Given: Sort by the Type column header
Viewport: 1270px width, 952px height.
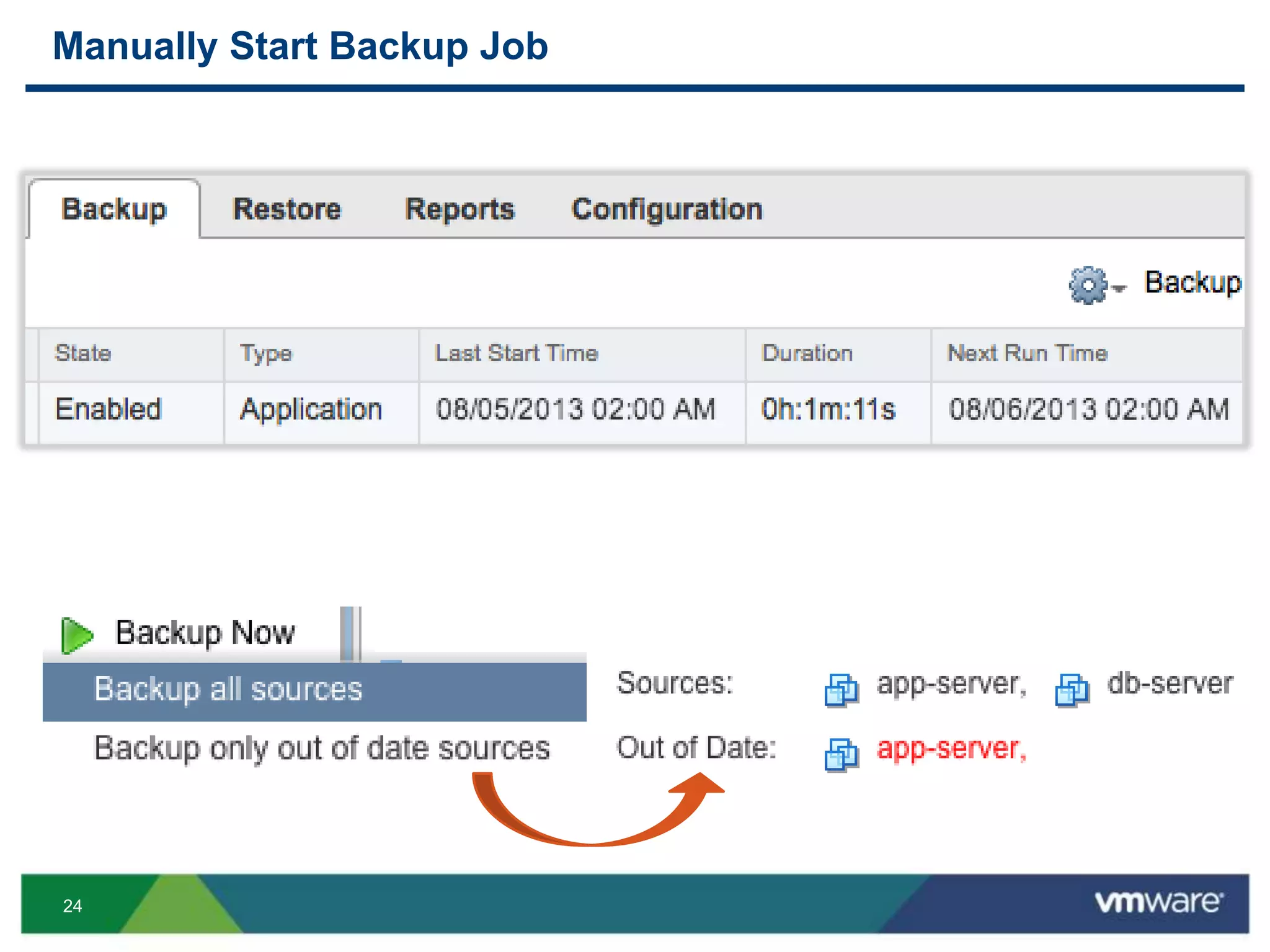Looking at the screenshot, I should point(321,354).
